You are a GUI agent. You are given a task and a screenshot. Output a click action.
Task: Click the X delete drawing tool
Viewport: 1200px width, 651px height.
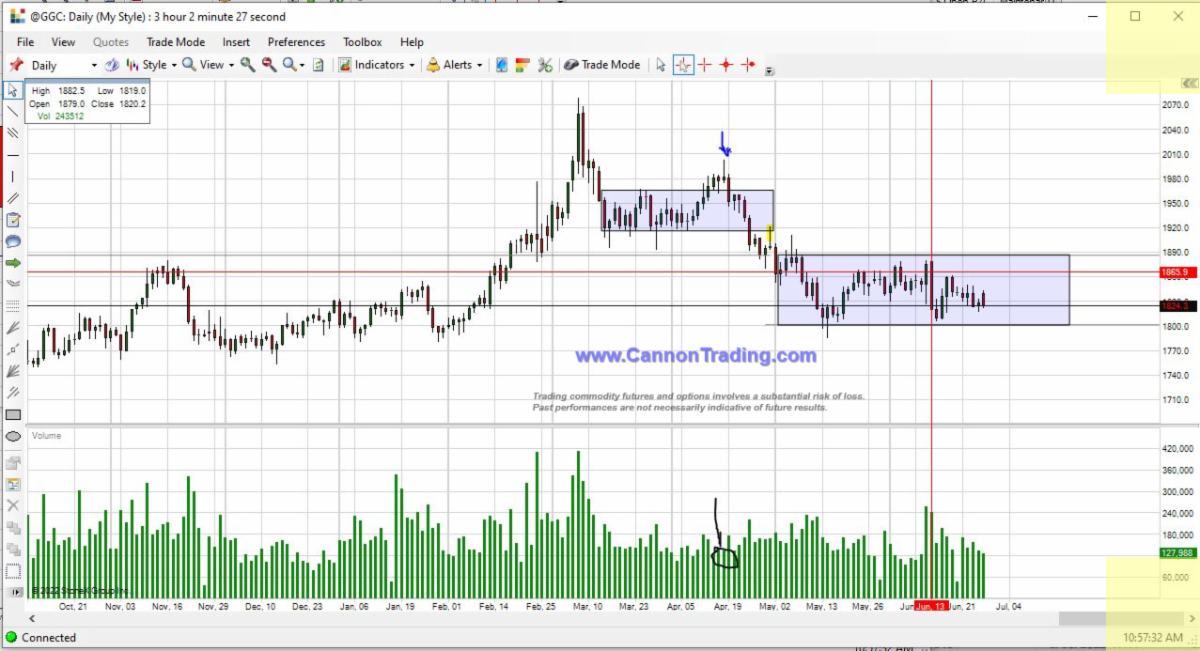pyautogui.click(x=13, y=505)
